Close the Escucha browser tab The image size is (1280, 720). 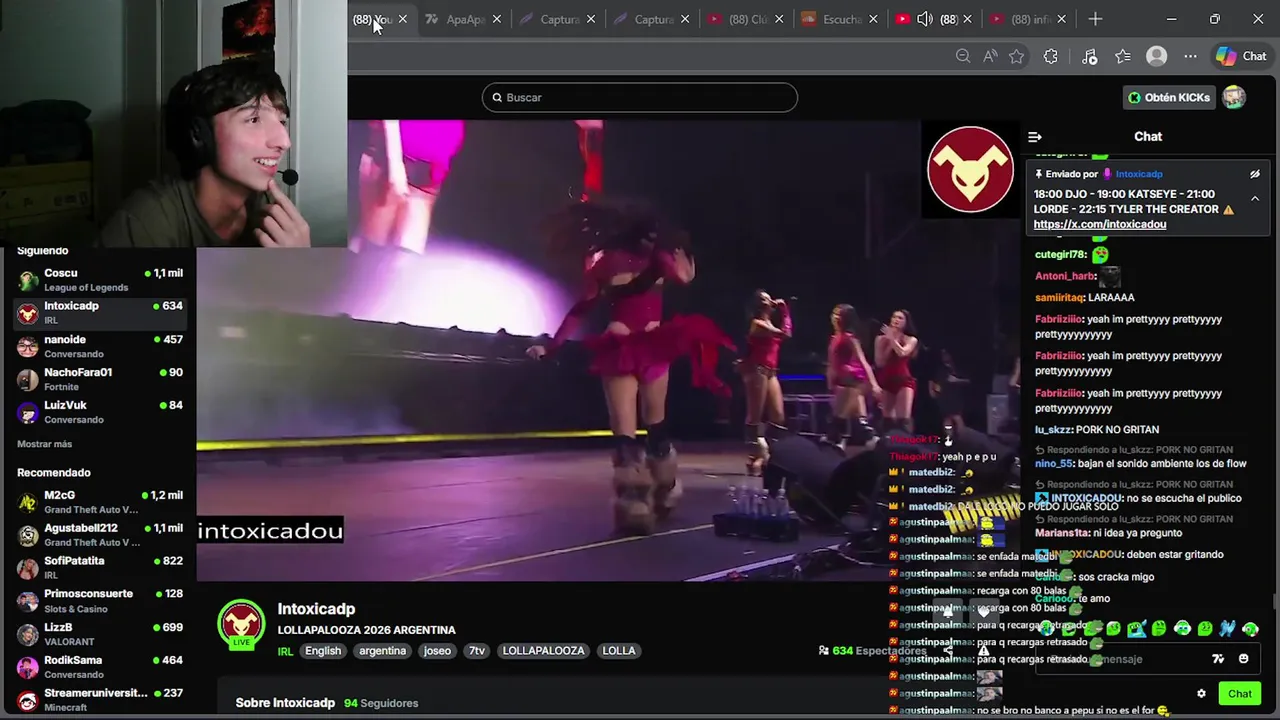[x=873, y=19]
